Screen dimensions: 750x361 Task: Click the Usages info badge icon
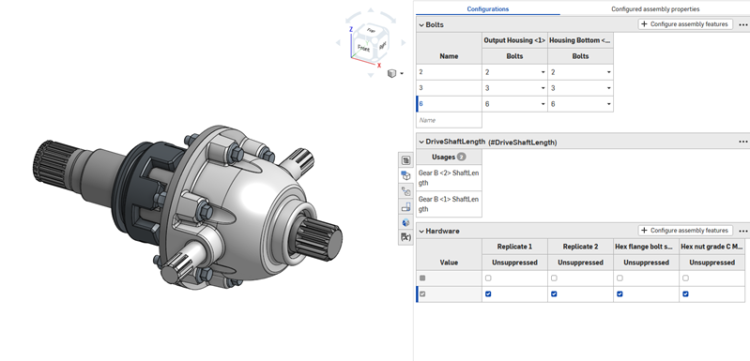[461, 157]
